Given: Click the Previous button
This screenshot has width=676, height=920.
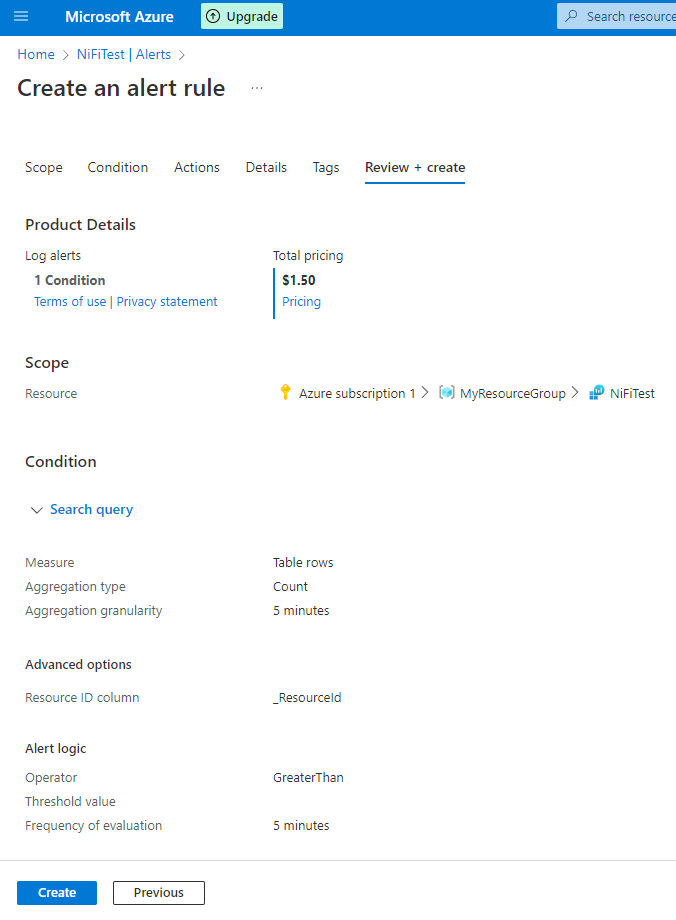Looking at the screenshot, I should point(159,893).
